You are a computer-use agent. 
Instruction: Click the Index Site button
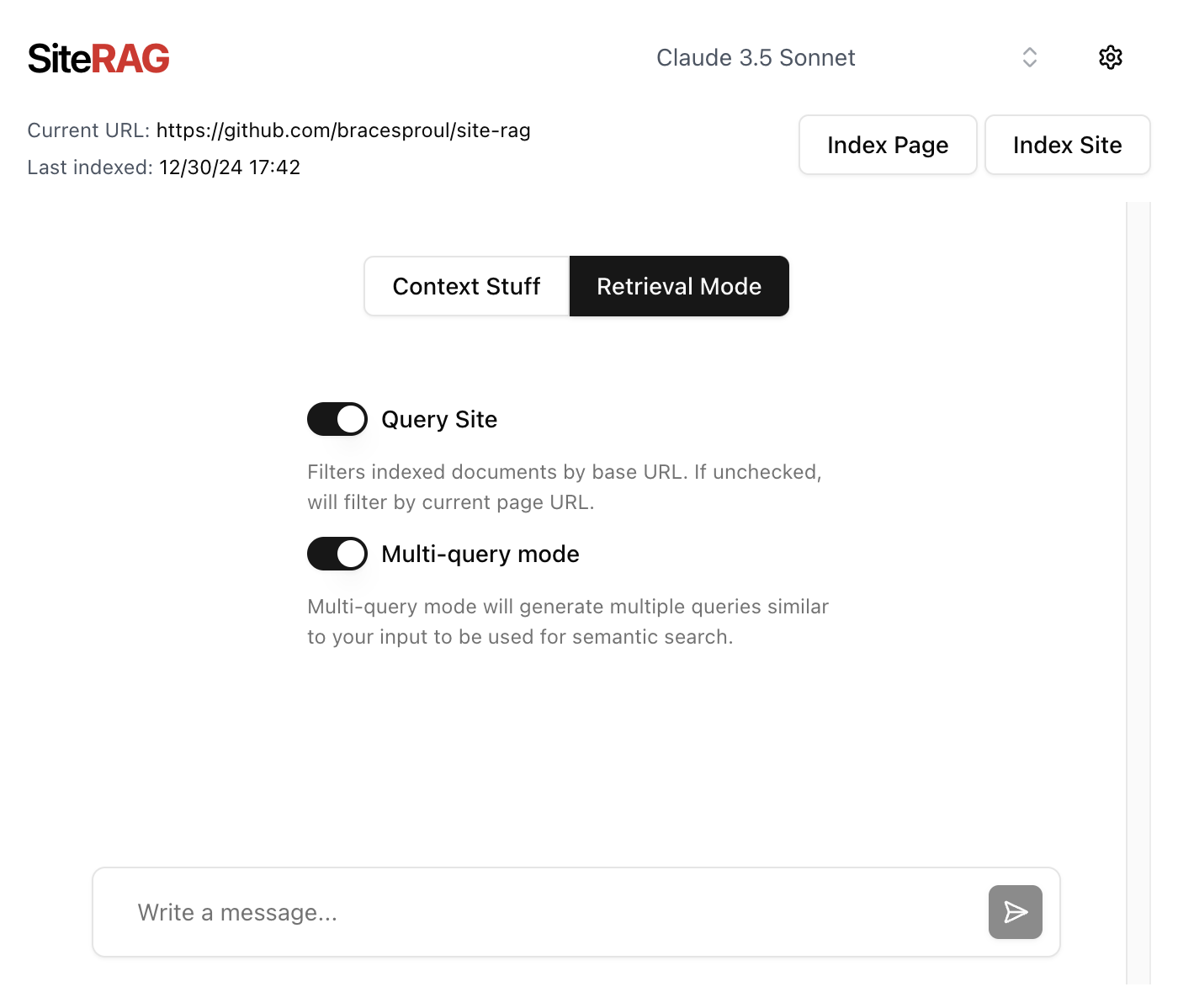click(1067, 145)
